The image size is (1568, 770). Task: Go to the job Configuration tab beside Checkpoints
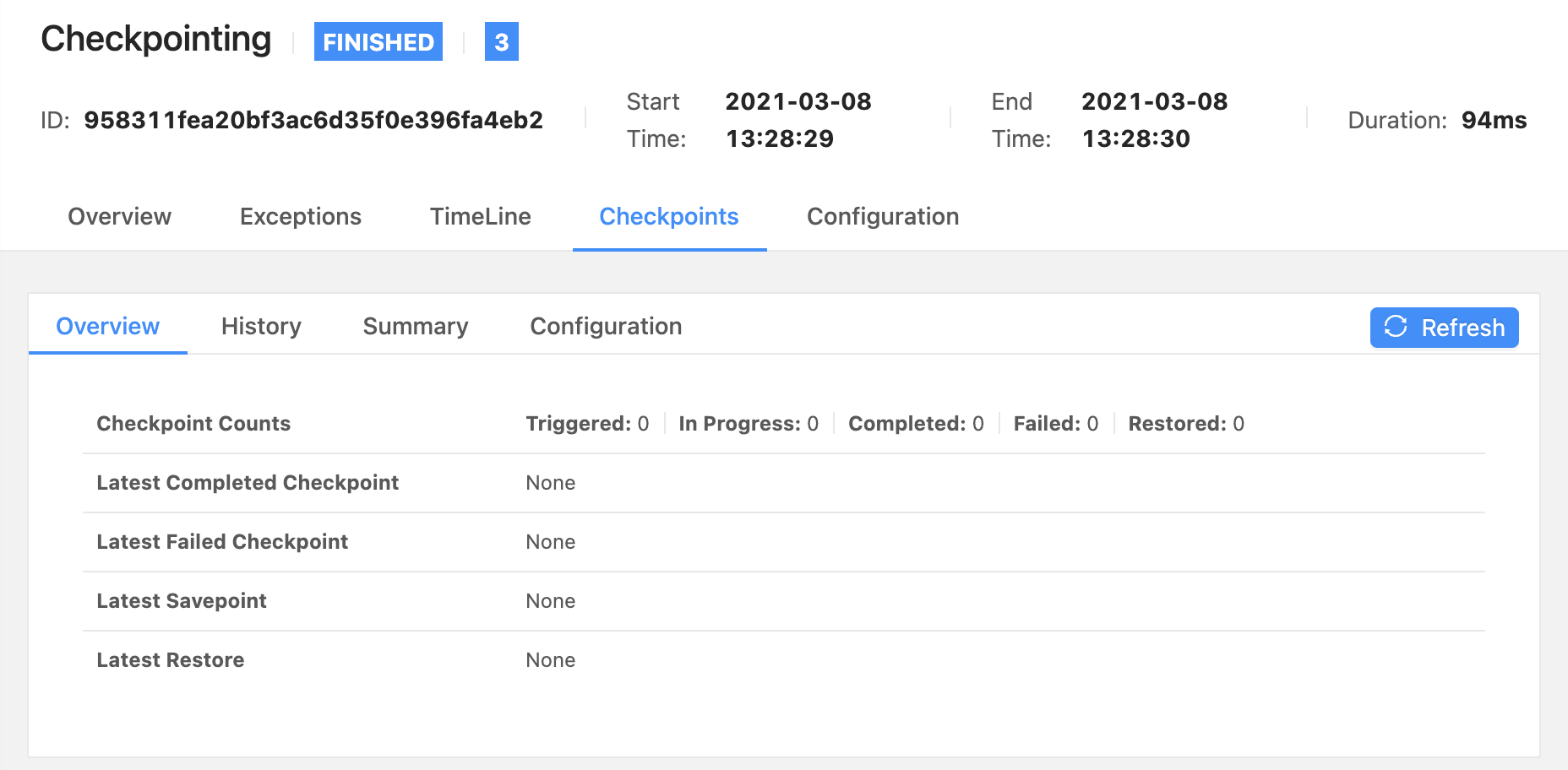point(882,217)
